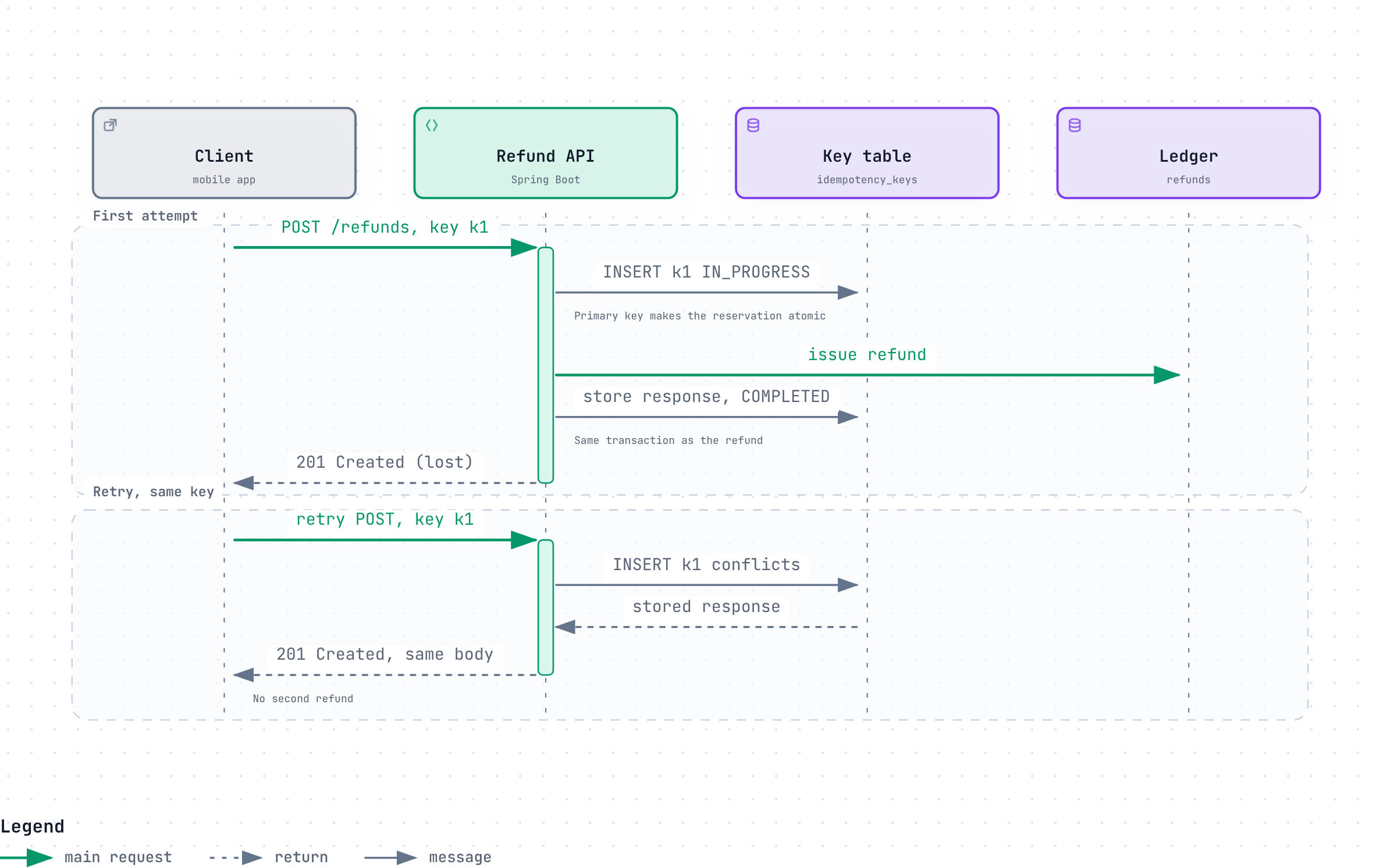1380x868 pixels.
Task: Click the 'Spring Boot' subtitle
Action: point(546,180)
